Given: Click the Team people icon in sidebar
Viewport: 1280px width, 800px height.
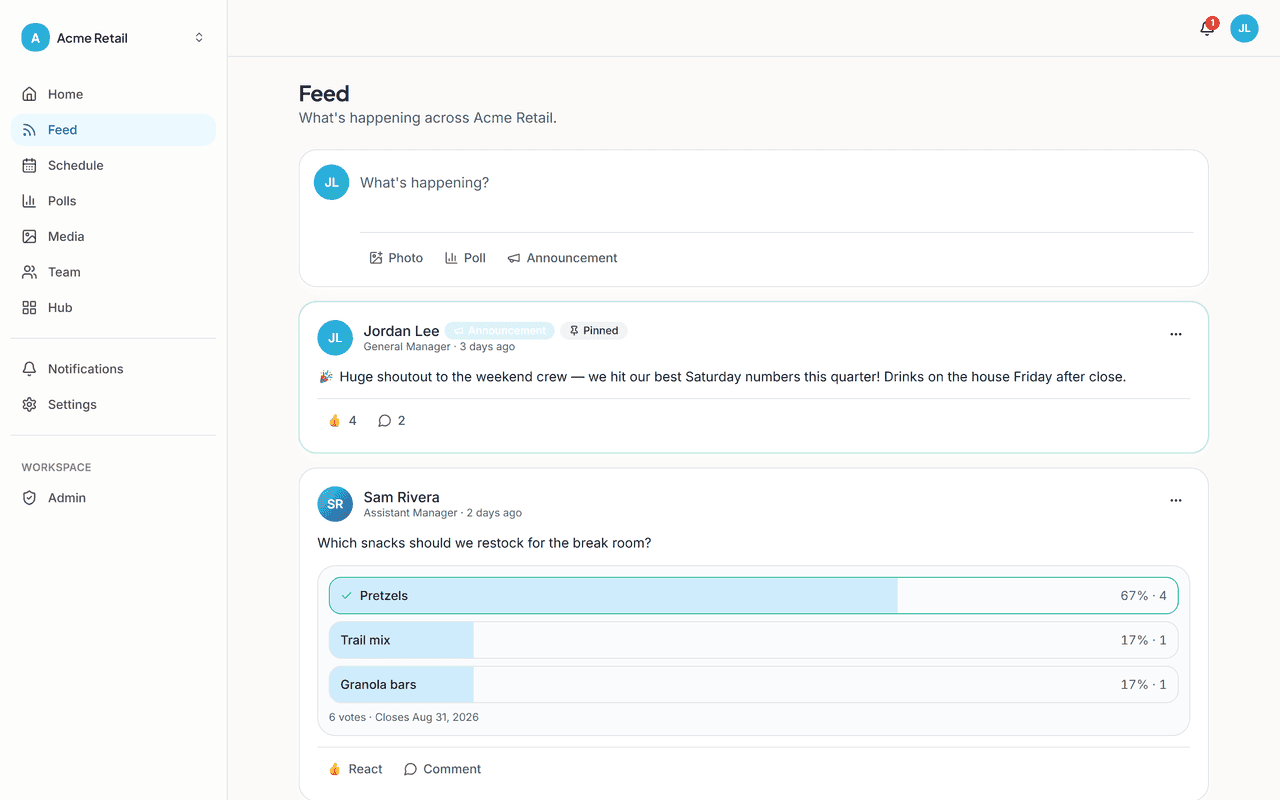Looking at the screenshot, I should click(x=29, y=272).
